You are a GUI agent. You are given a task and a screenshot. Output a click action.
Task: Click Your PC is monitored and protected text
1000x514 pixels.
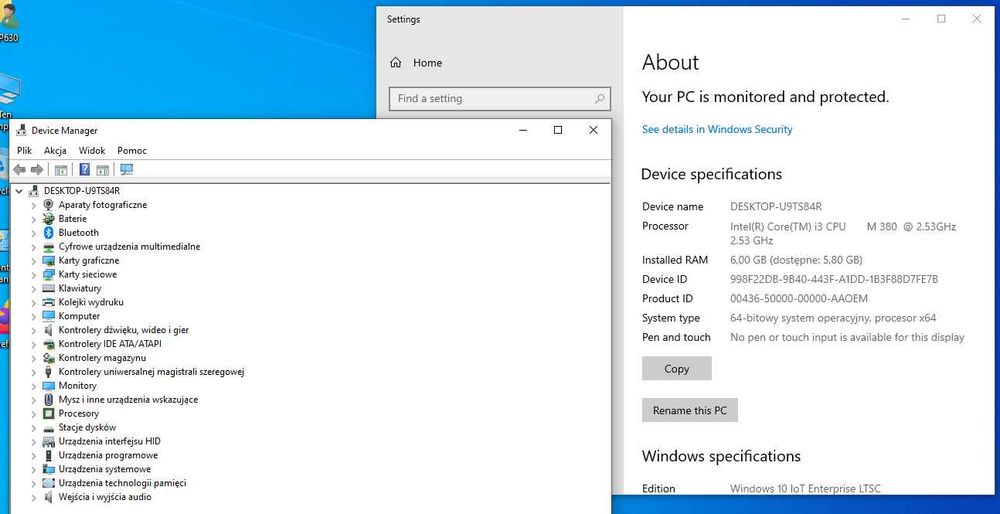[765, 98]
